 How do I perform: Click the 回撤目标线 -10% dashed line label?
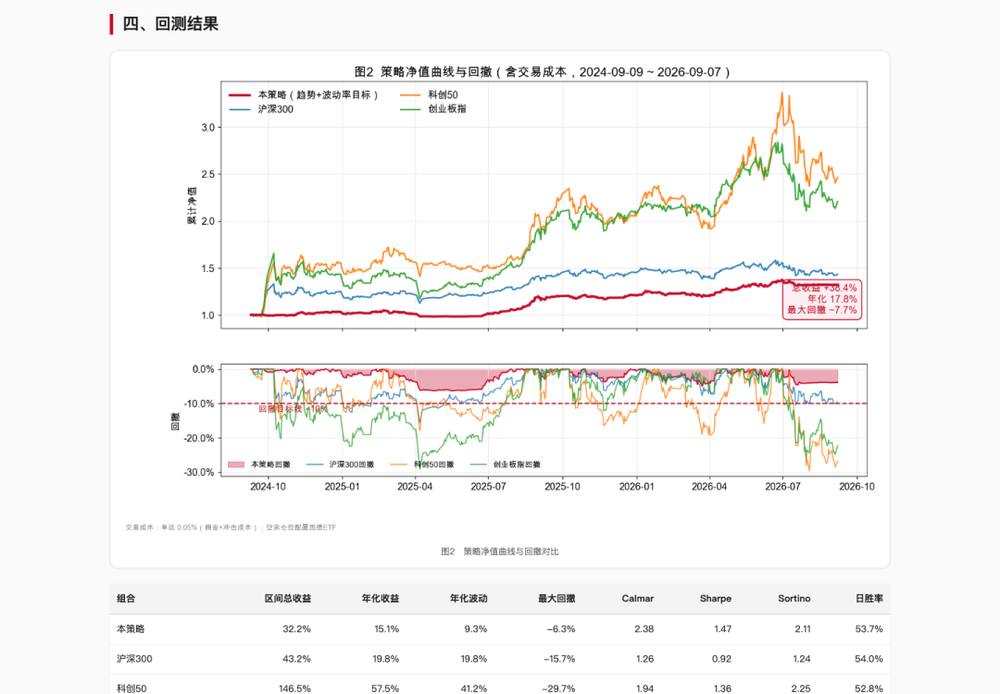[x=293, y=409]
